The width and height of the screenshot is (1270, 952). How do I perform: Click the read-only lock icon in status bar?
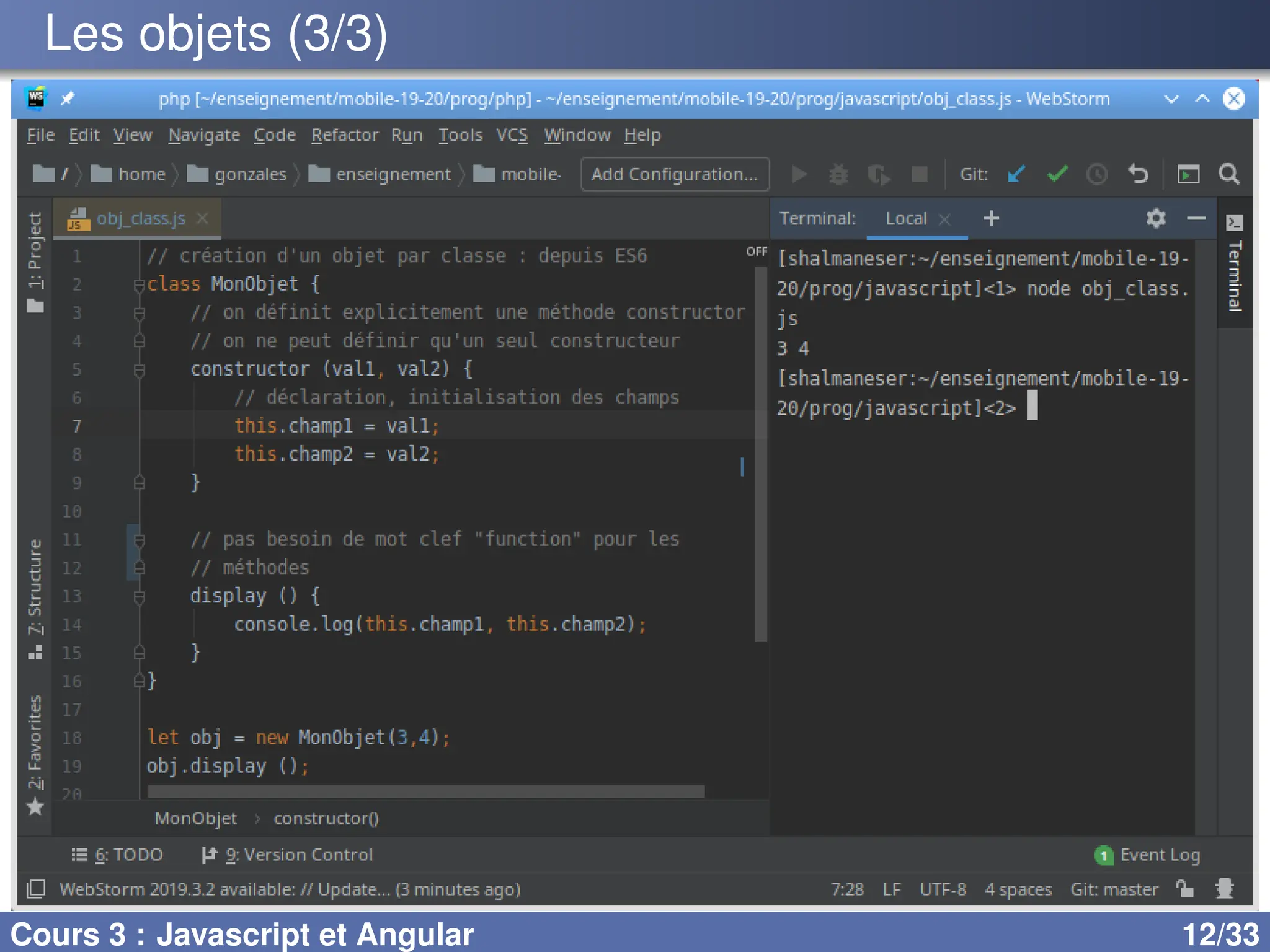click(1185, 889)
